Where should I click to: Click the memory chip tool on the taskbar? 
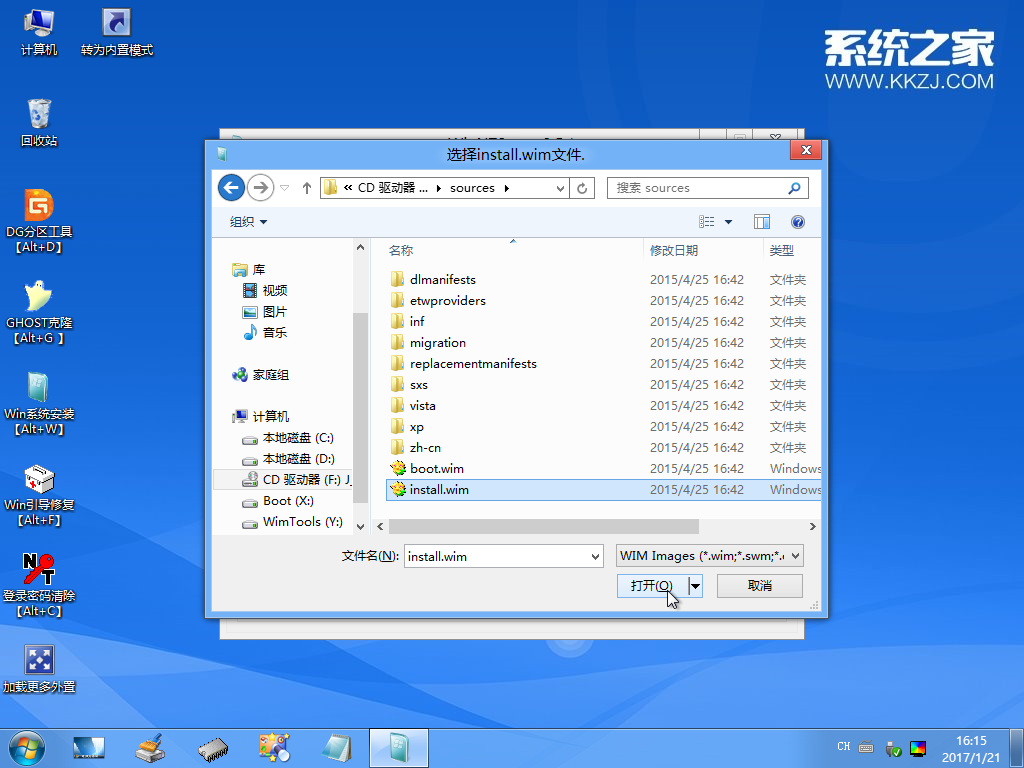pyautogui.click(x=212, y=748)
